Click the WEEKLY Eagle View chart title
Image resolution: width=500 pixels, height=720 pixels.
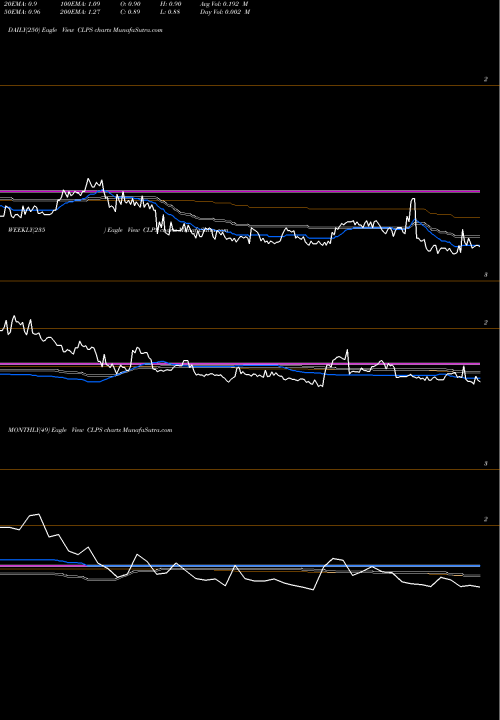(118, 230)
